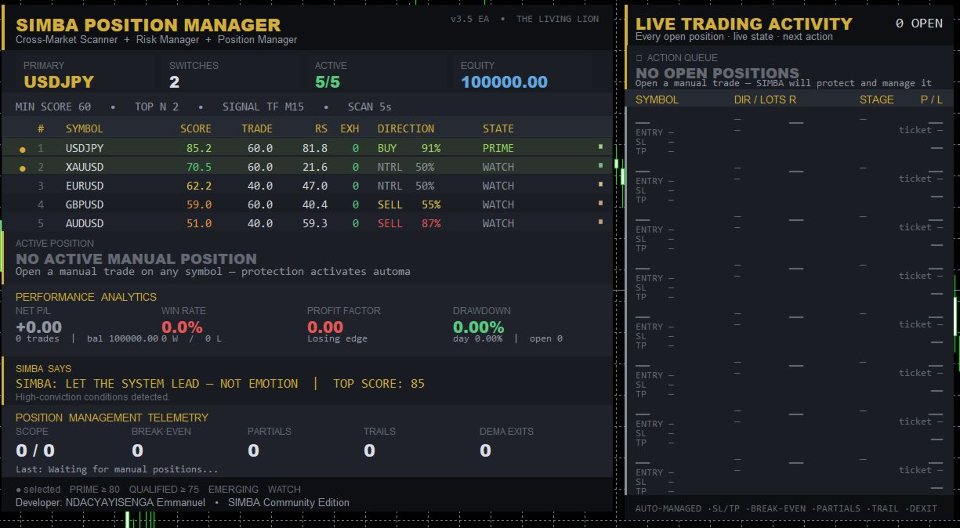960x528 pixels.
Task: Click the status square on GBPUSD row
Action: 601,203
